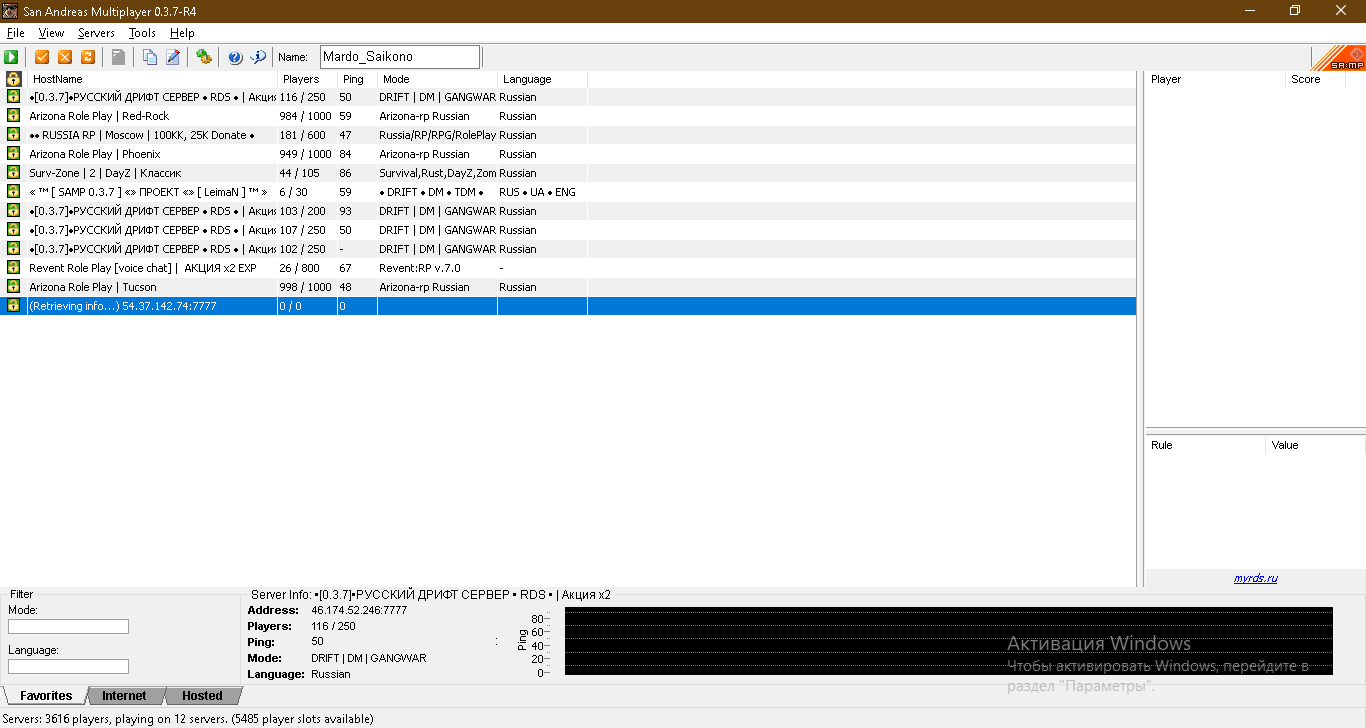Open the Help menu
Viewport: 1366px width, 728px height.
pos(182,33)
